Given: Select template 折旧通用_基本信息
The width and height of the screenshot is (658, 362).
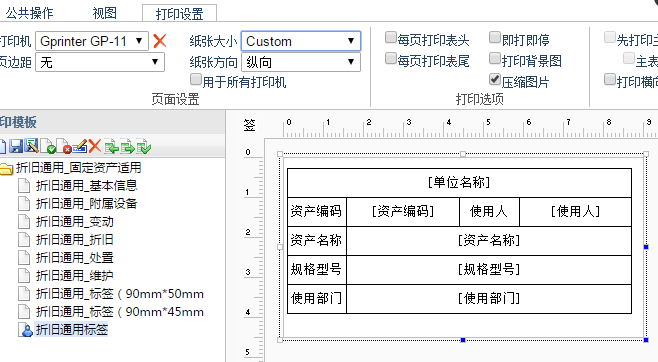Looking at the screenshot, I should pos(86,185).
